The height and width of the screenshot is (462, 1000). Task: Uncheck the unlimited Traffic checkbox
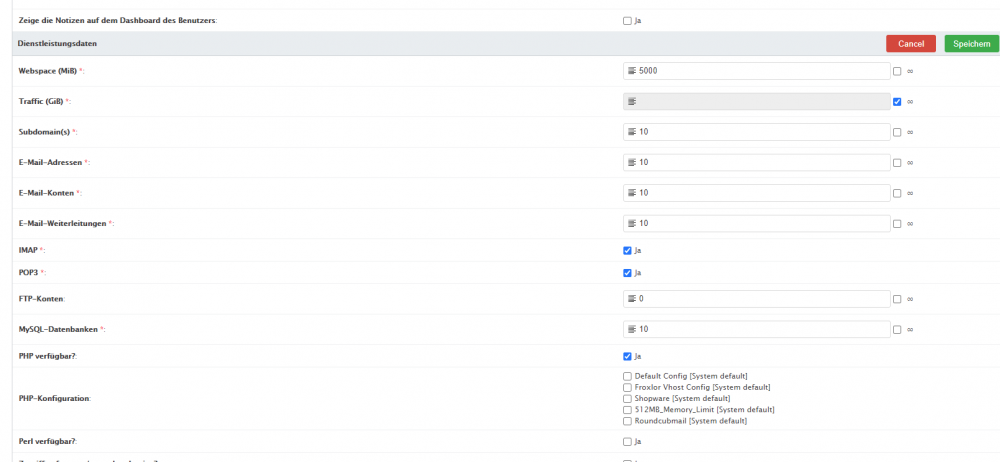[898, 101]
